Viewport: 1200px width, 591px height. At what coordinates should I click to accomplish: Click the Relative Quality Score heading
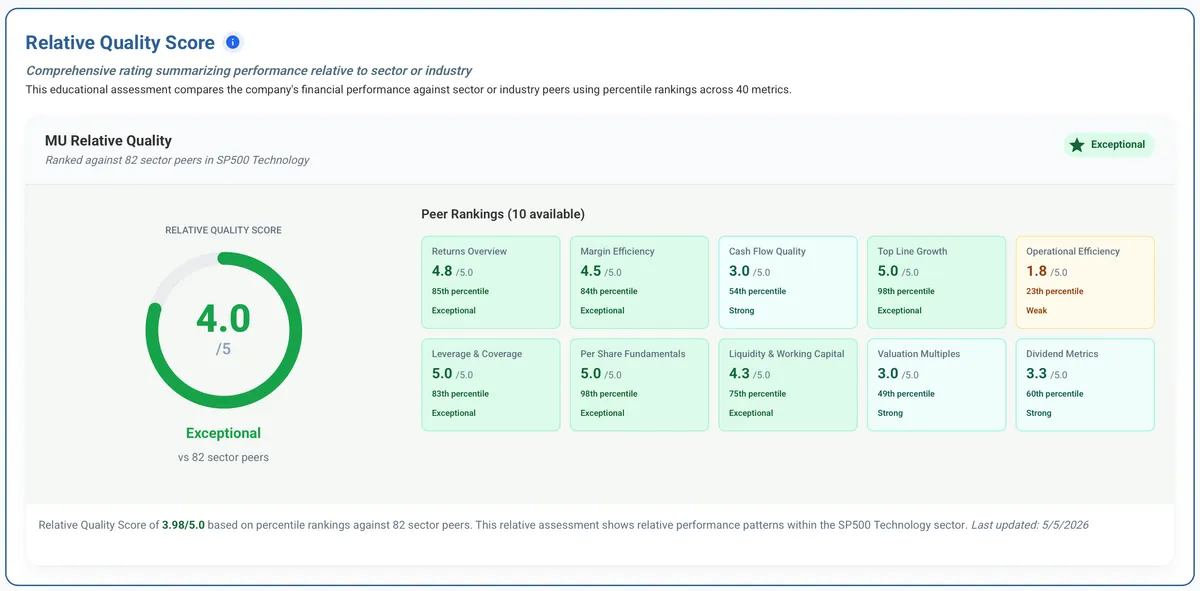(120, 42)
